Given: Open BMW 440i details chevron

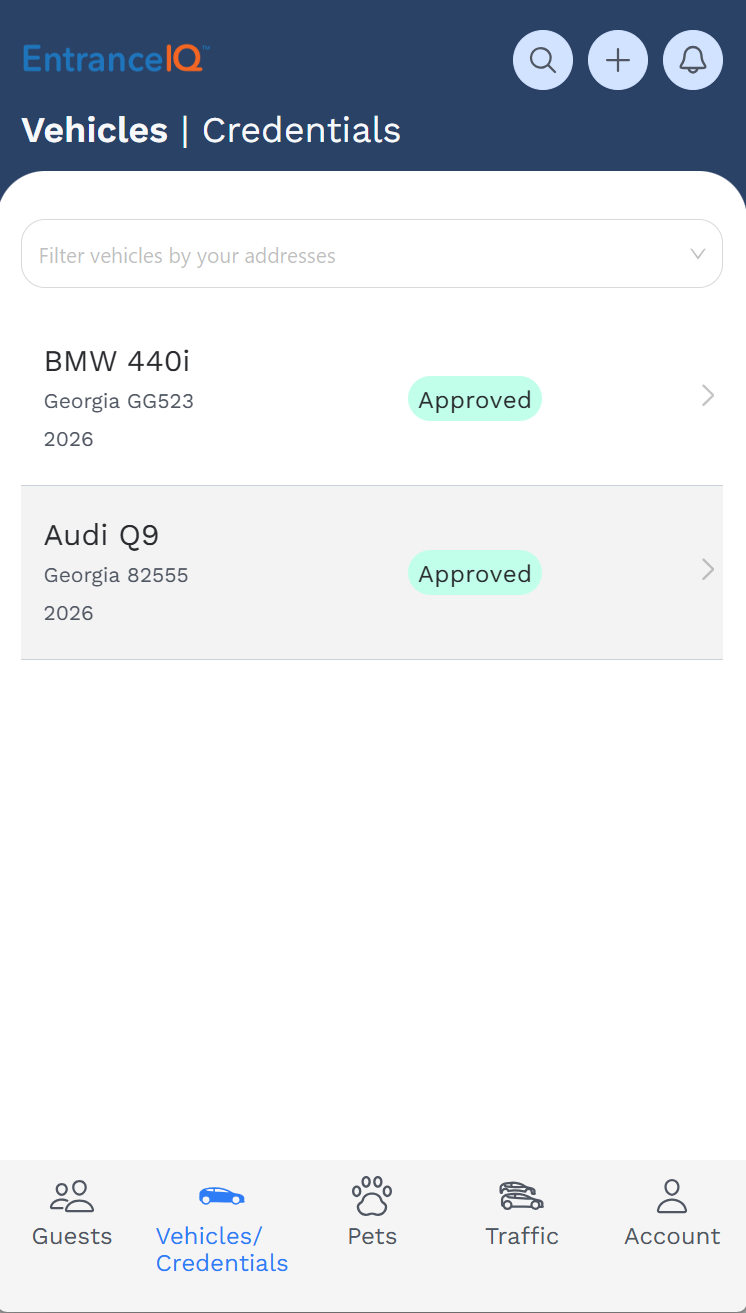Looking at the screenshot, I should (708, 396).
